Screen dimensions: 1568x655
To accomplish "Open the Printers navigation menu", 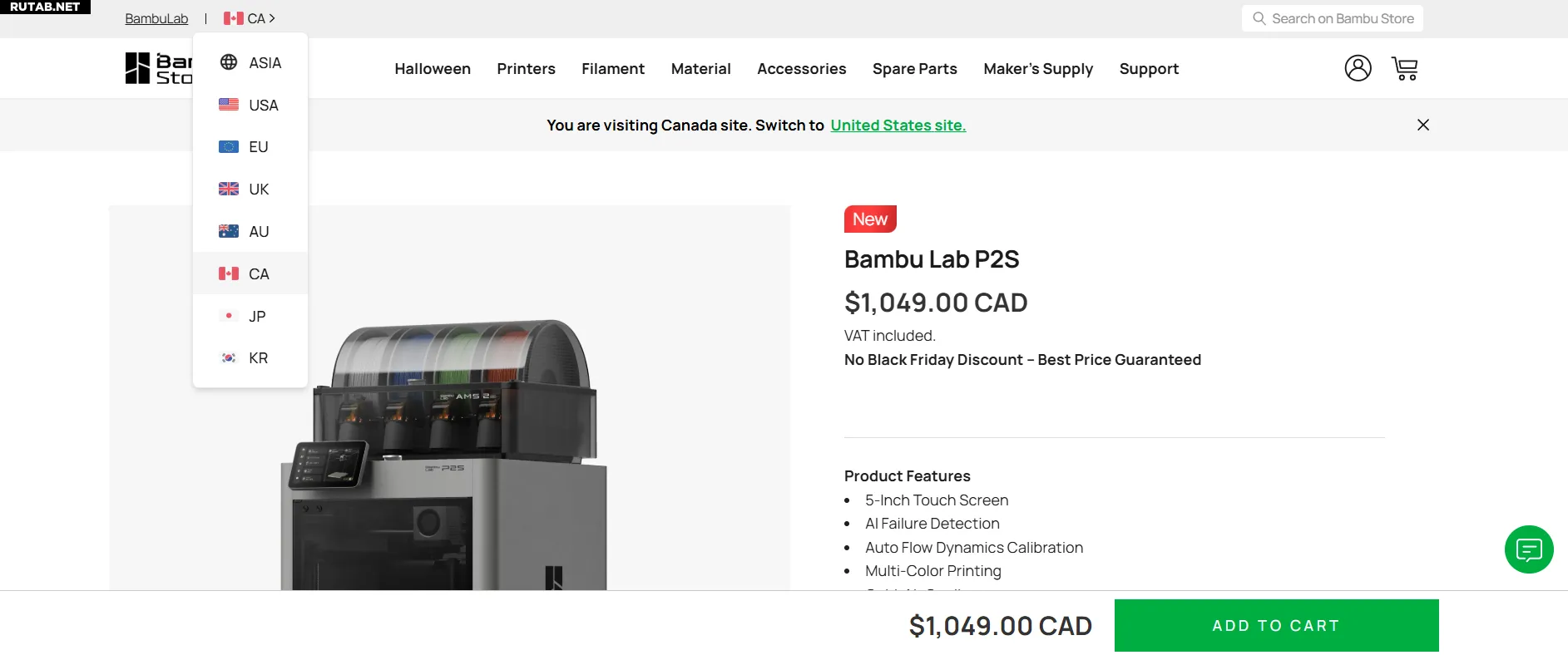I will [526, 69].
